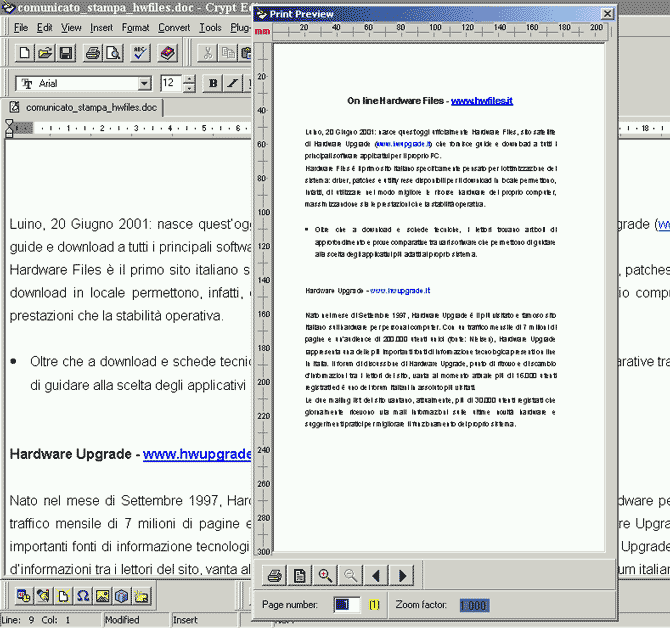The height and width of the screenshot is (628, 670).
Task: Increase font size with up spinner arrow
Action: tap(189, 79)
